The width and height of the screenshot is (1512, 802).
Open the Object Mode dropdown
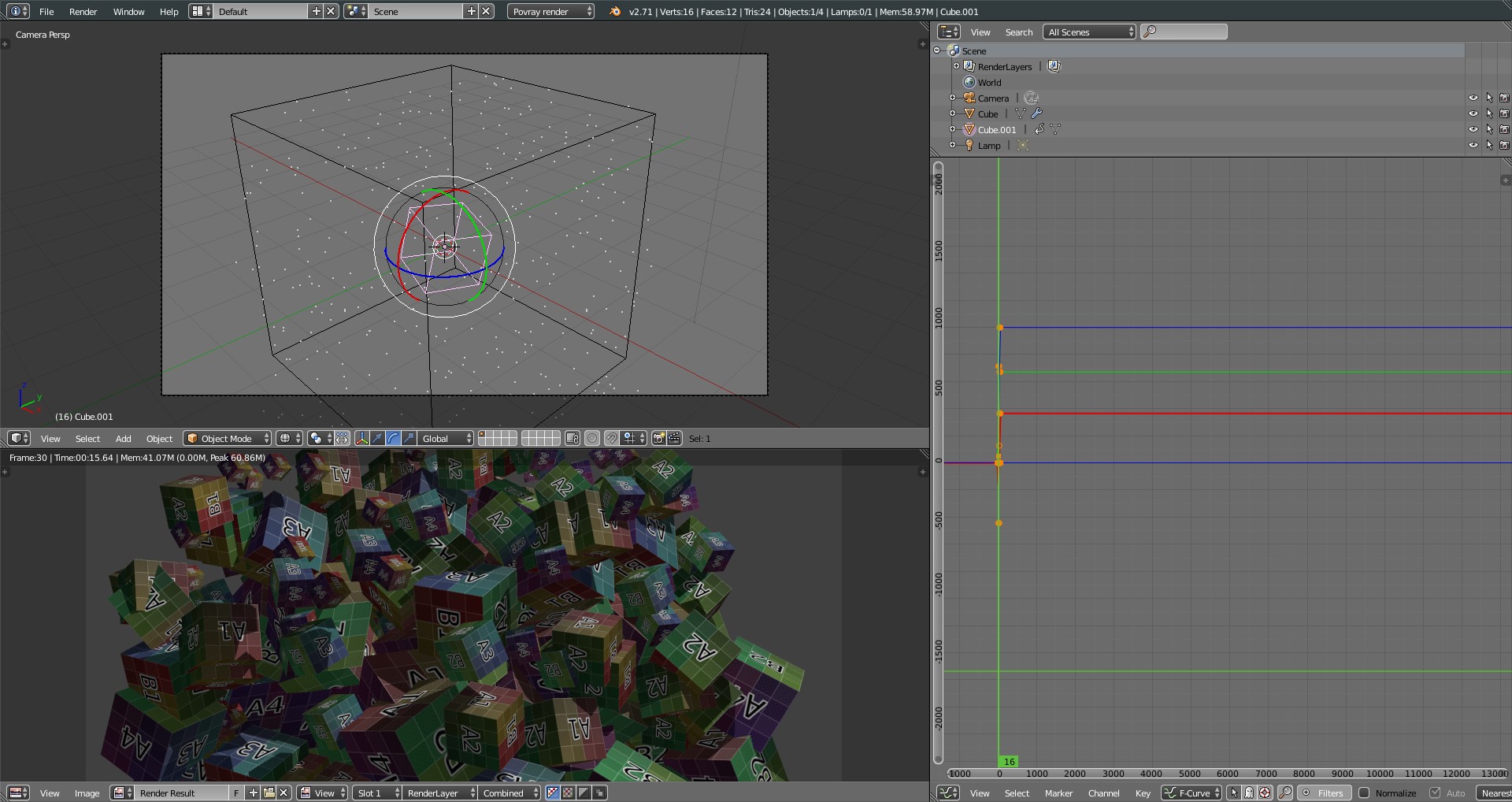click(227, 439)
